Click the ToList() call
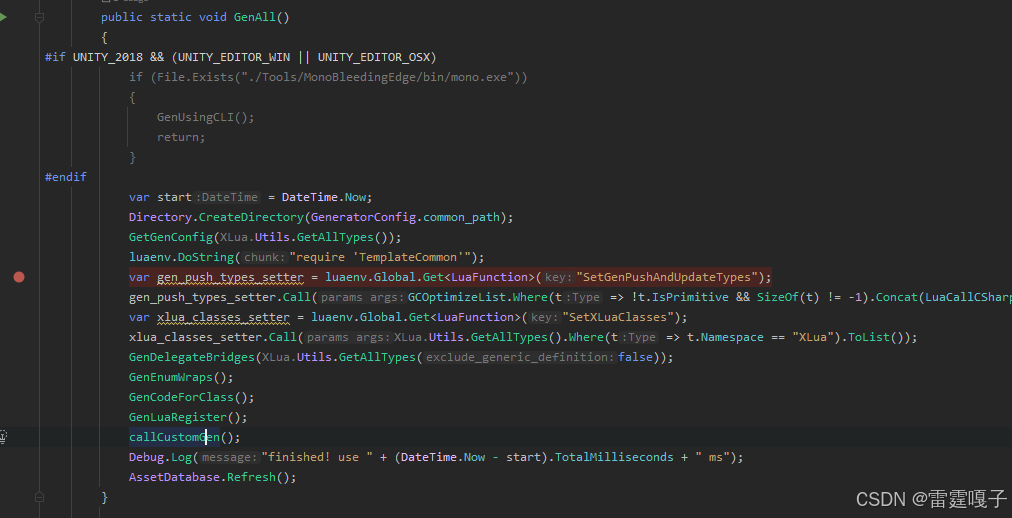 tap(876, 337)
